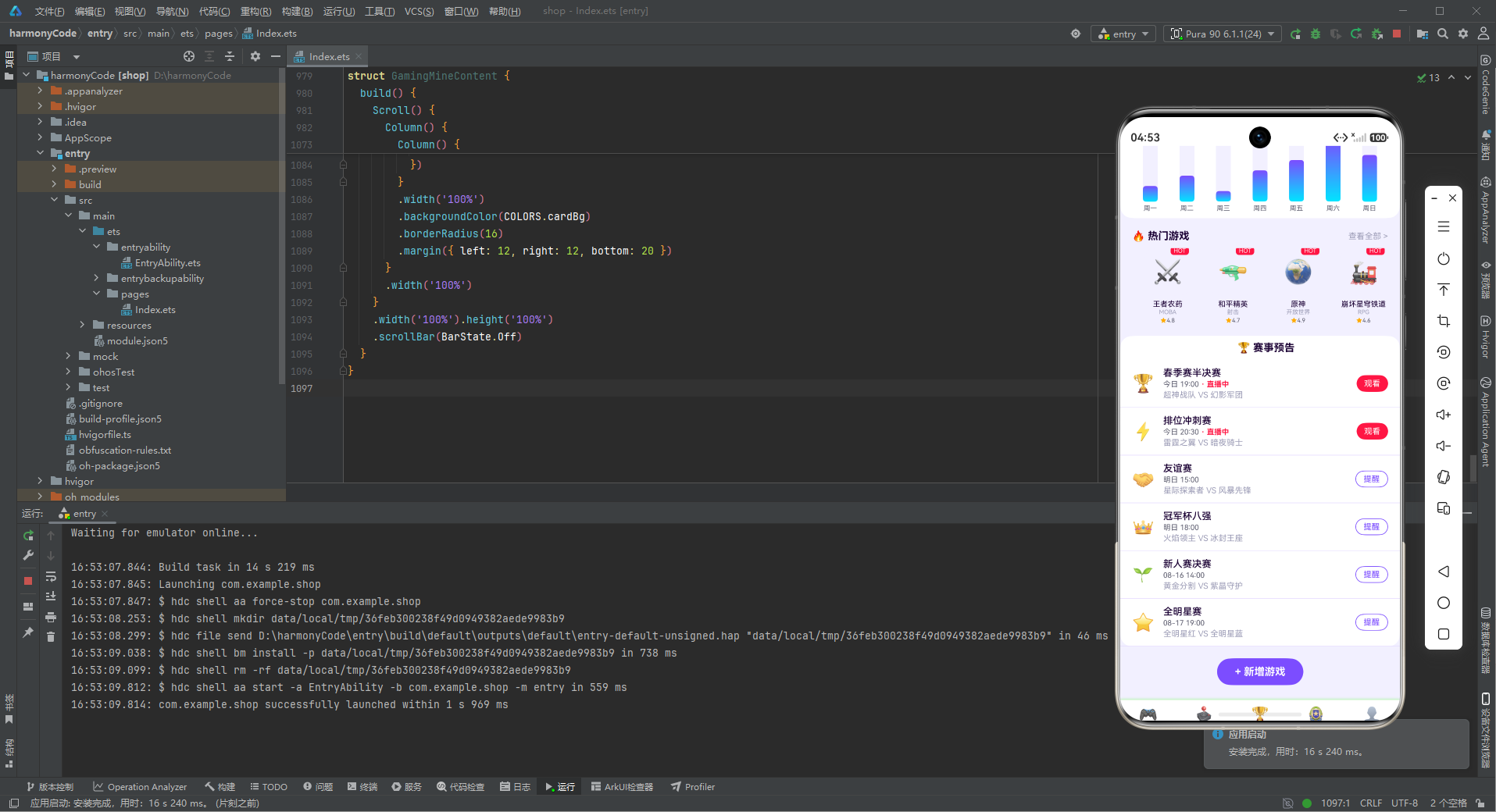This screenshot has height=812, width=1496.
Task: Open run configuration wrench in Run panel
Action: tap(28, 555)
